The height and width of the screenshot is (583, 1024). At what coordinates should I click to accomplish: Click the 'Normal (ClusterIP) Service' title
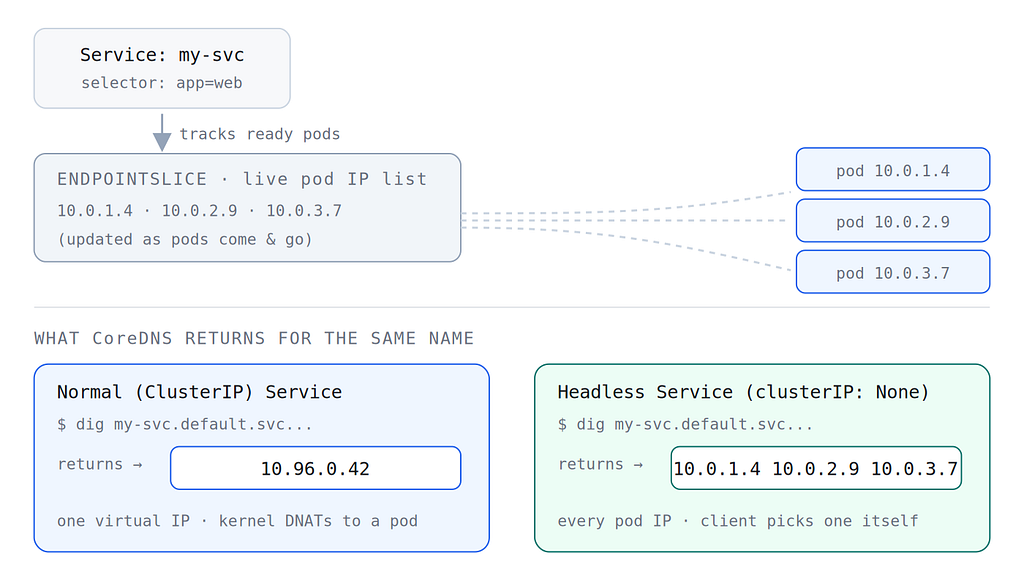coord(199,392)
